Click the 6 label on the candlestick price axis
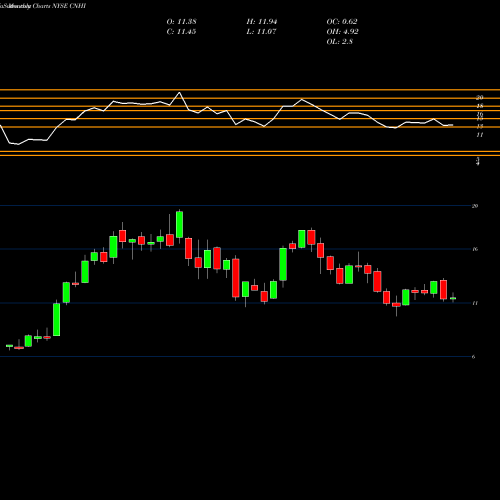500x500 pixels. coord(473,357)
